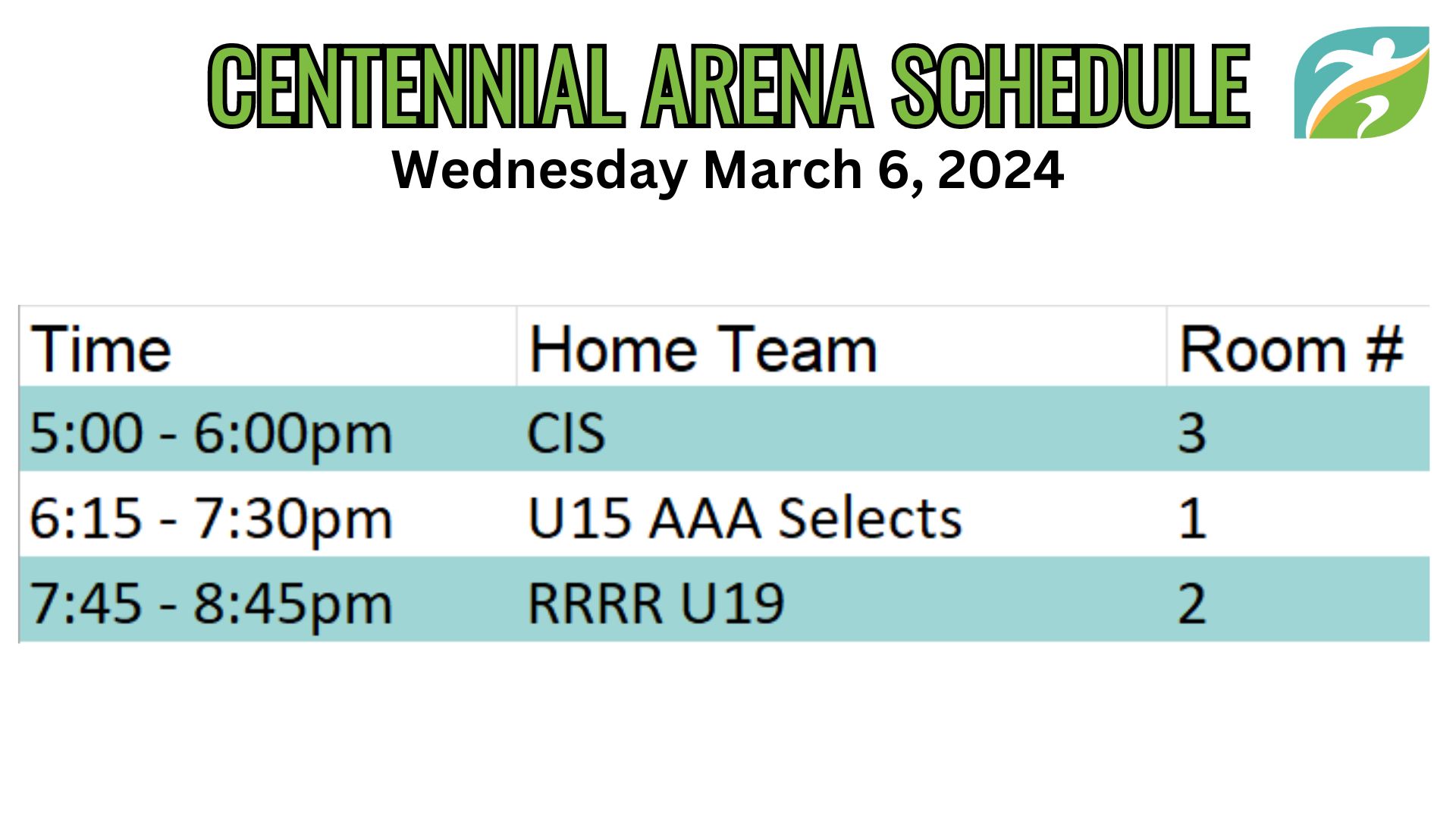This screenshot has width=1456, height=819.
Task: Click the green leaf runner logo
Action: (1362, 83)
